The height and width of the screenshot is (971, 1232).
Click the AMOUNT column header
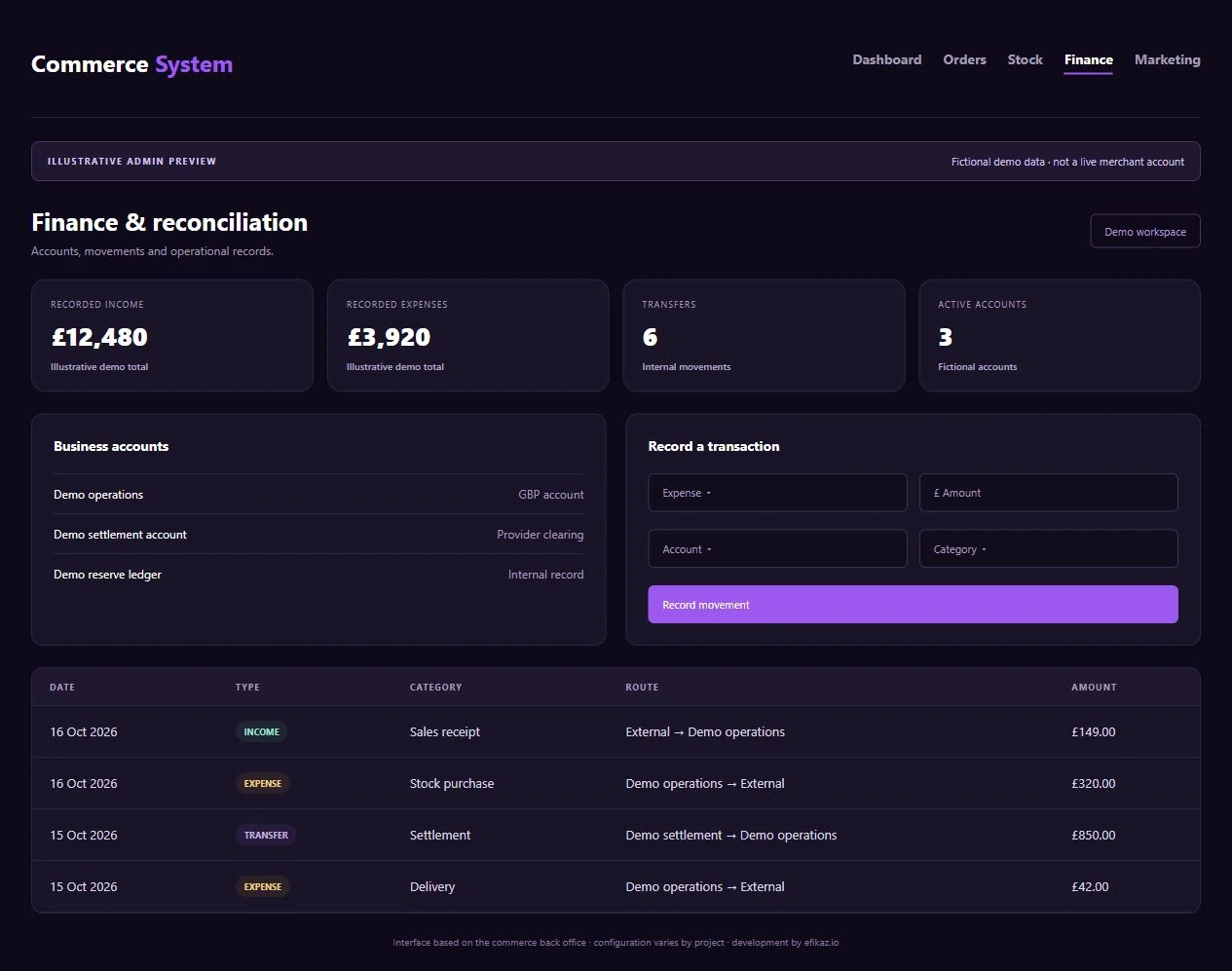pos(1094,688)
